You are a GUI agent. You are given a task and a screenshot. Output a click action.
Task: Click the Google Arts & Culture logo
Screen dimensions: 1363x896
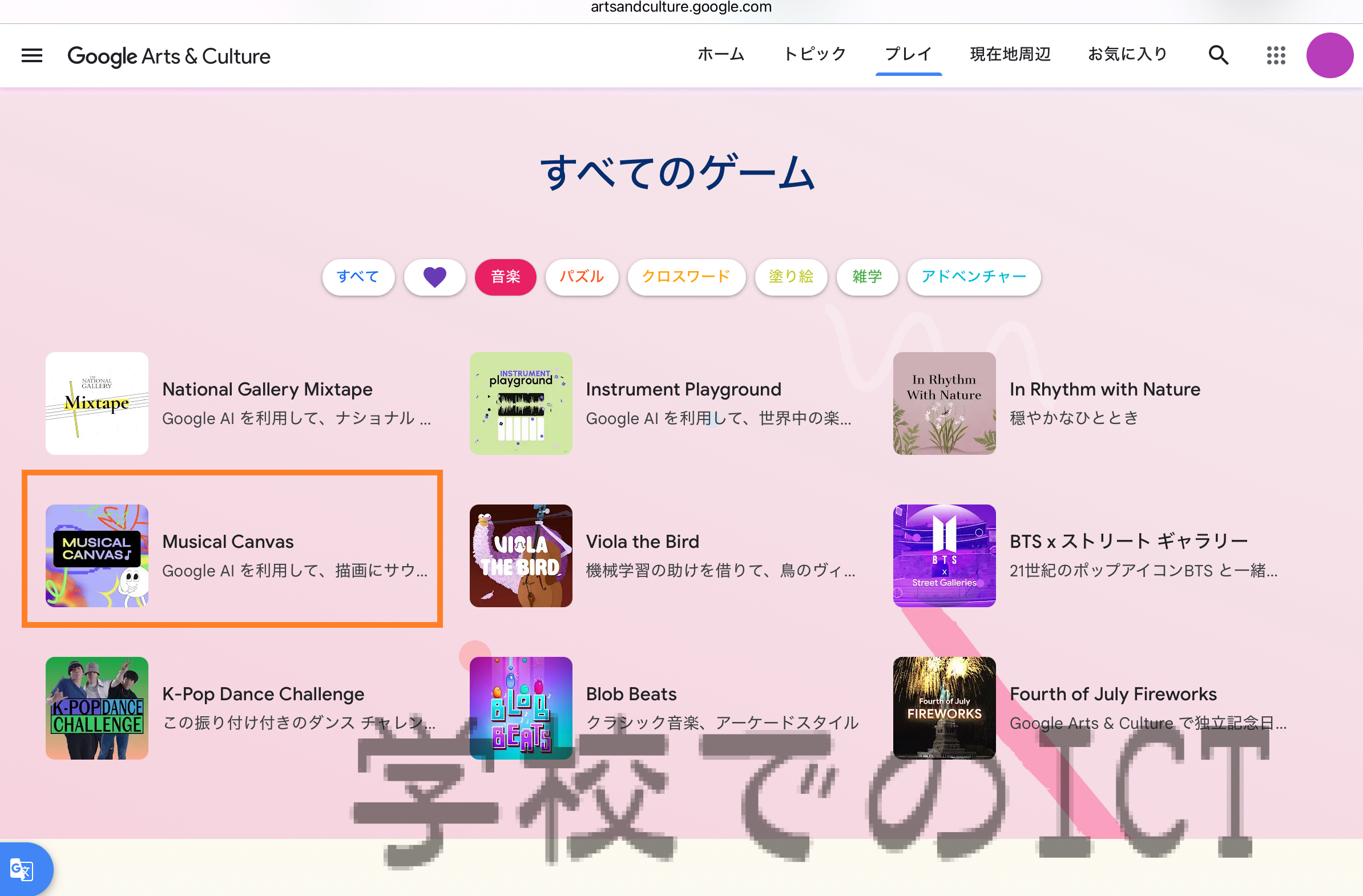pyautogui.click(x=169, y=56)
